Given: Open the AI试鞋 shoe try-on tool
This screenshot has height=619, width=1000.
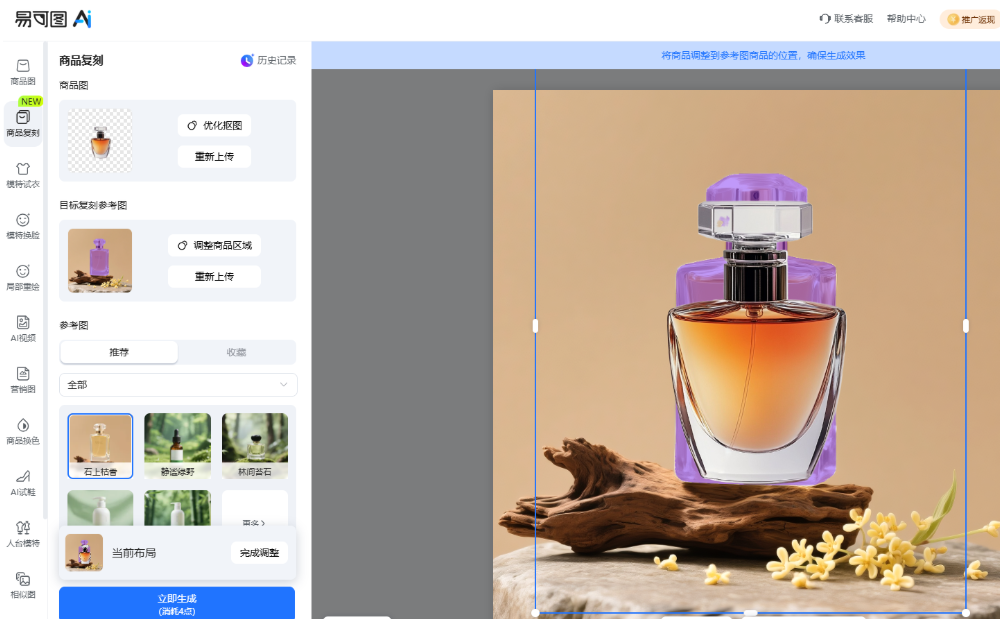Looking at the screenshot, I should 22,482.
